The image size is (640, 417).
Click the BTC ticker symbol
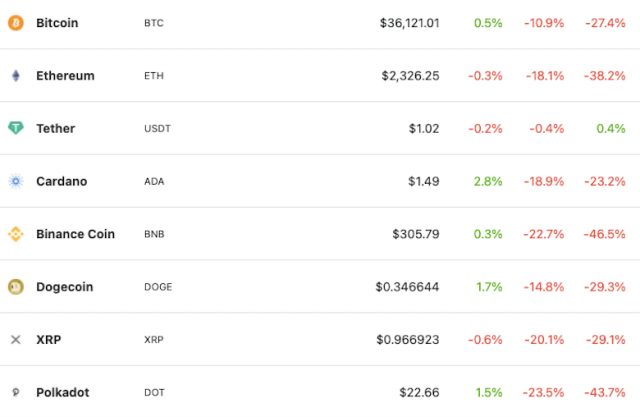pos(154,22)
